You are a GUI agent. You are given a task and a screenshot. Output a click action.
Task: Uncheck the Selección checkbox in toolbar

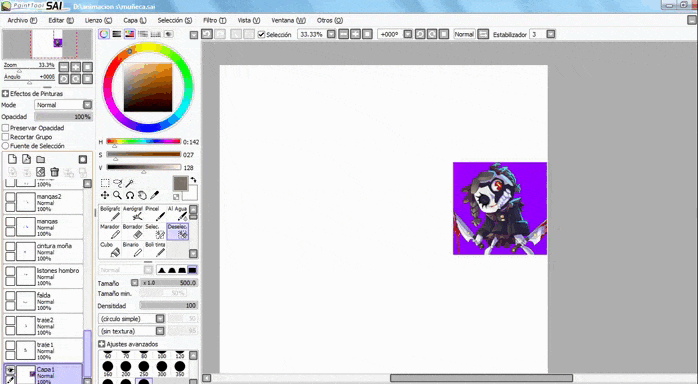[261, 34]
